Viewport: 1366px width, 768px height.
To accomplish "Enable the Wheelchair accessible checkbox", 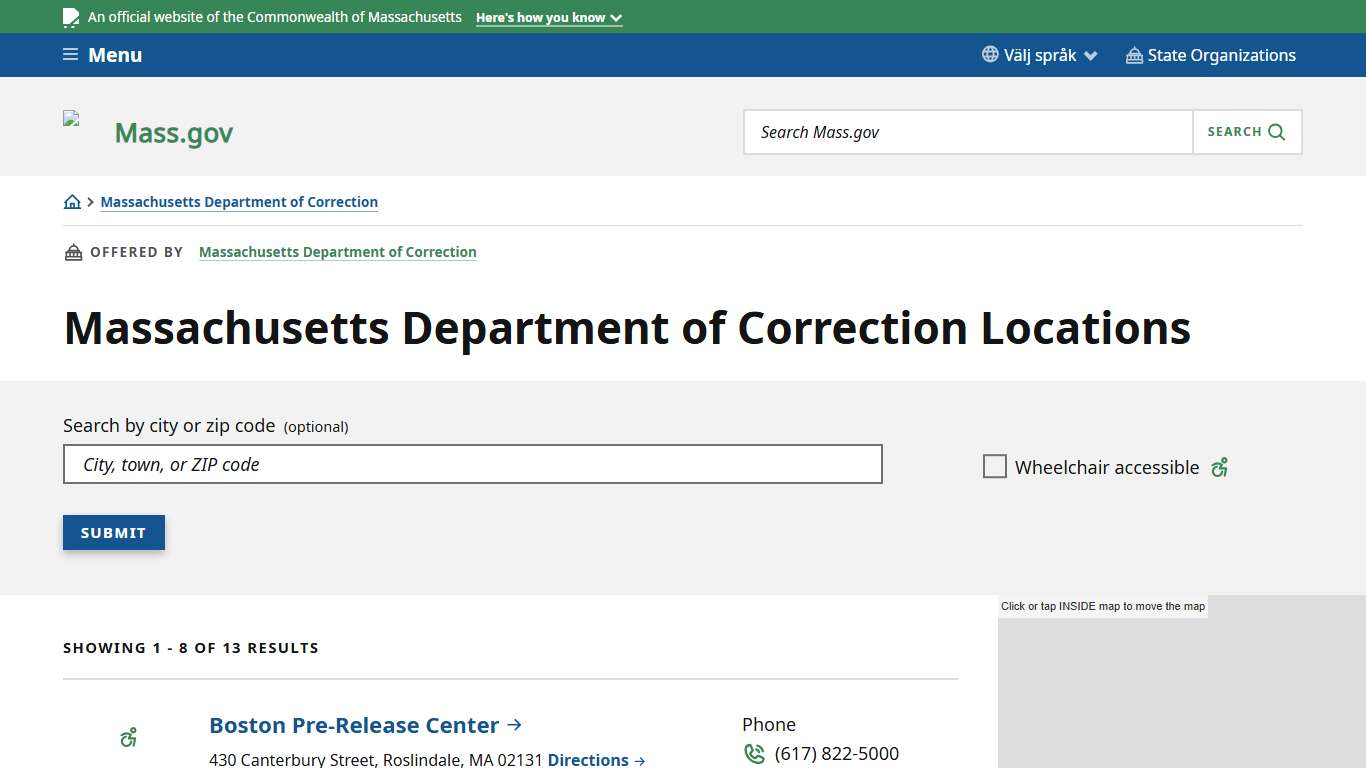I will point(995,466).
